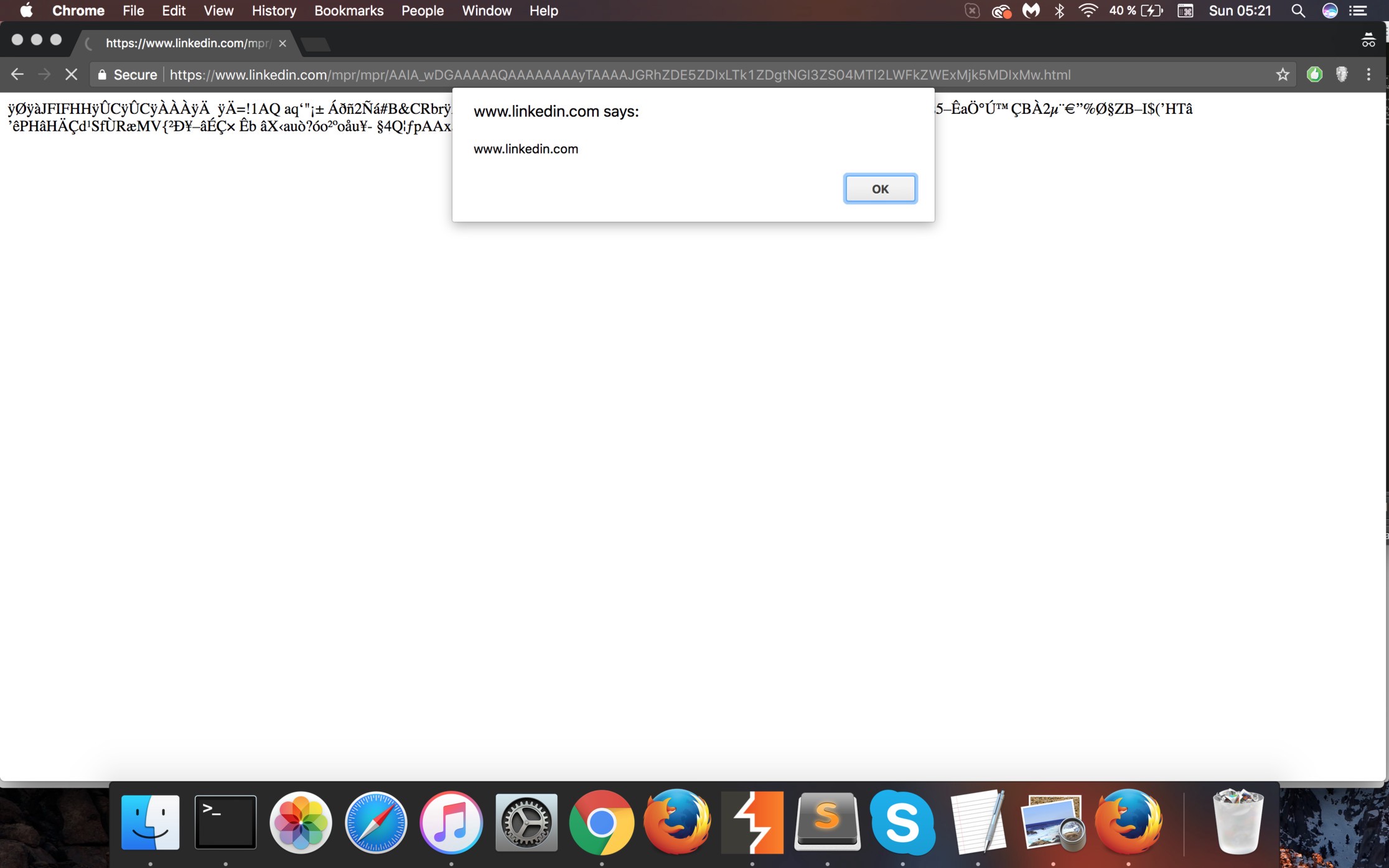Open Spotlight search in menu bar

point(1298,11)
